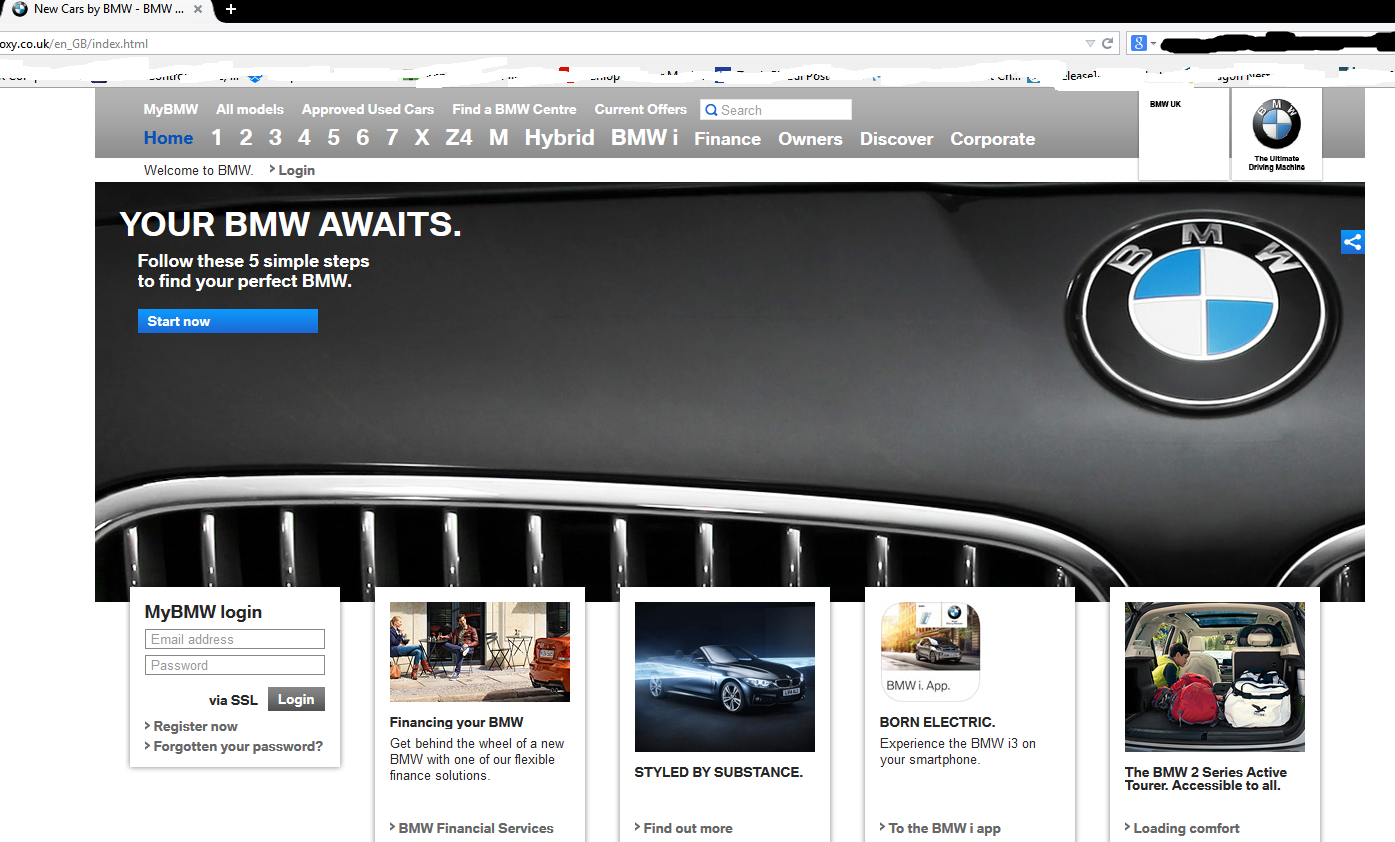Click the grey Login button in MyBMW login

(x=296, y=699)
